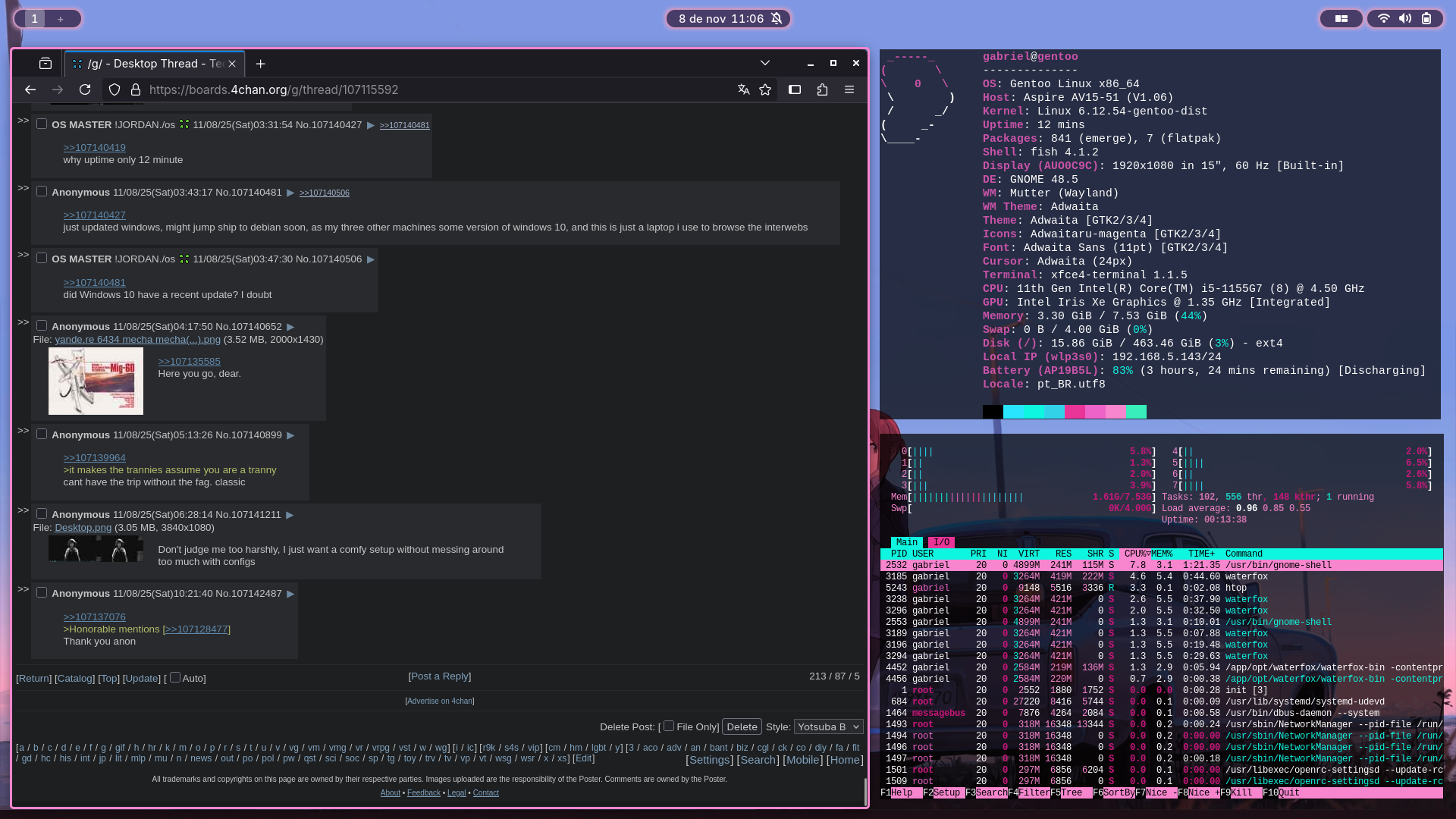Bookmark this page with the star icon

[765, 89]
